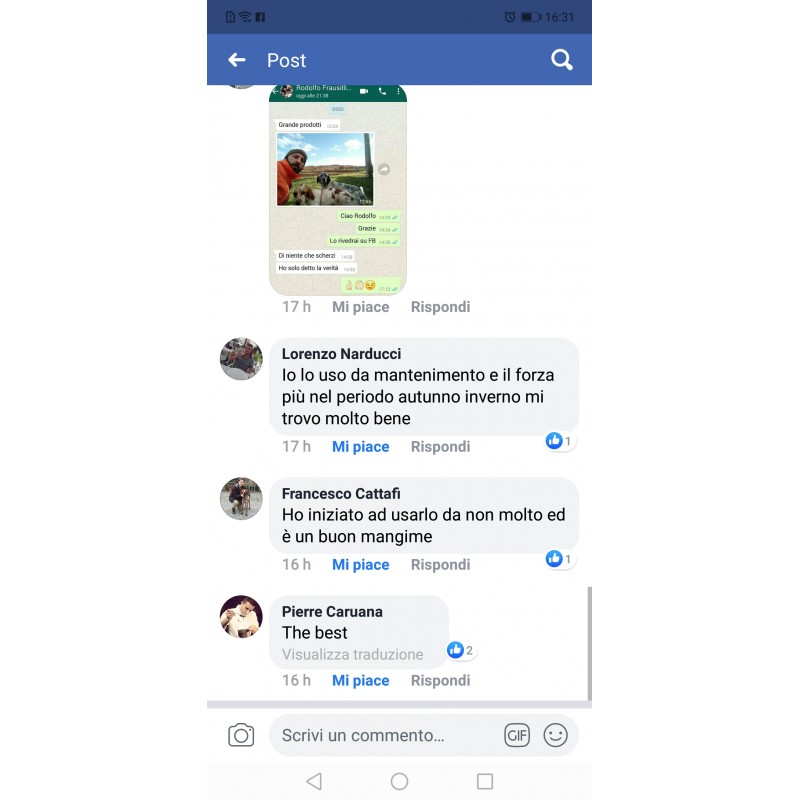Image resolution: width=800 pixels, height=800 pixels.
Task: Open the emoji smiley picker
Action: tap(555, 735)
